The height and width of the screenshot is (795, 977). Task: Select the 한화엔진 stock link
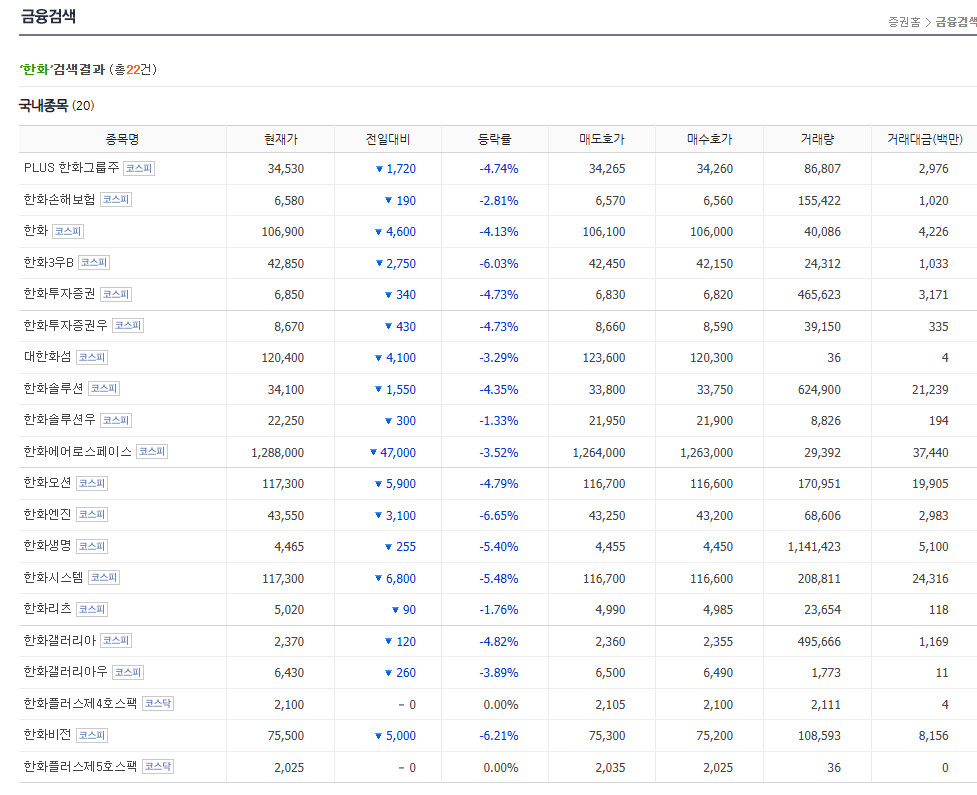(47, 514)
